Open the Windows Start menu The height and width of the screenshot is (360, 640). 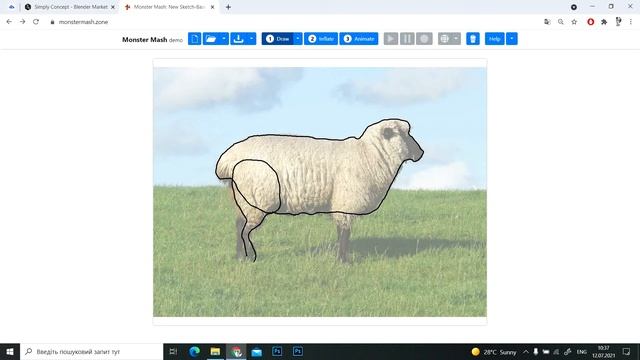point(10,351)
